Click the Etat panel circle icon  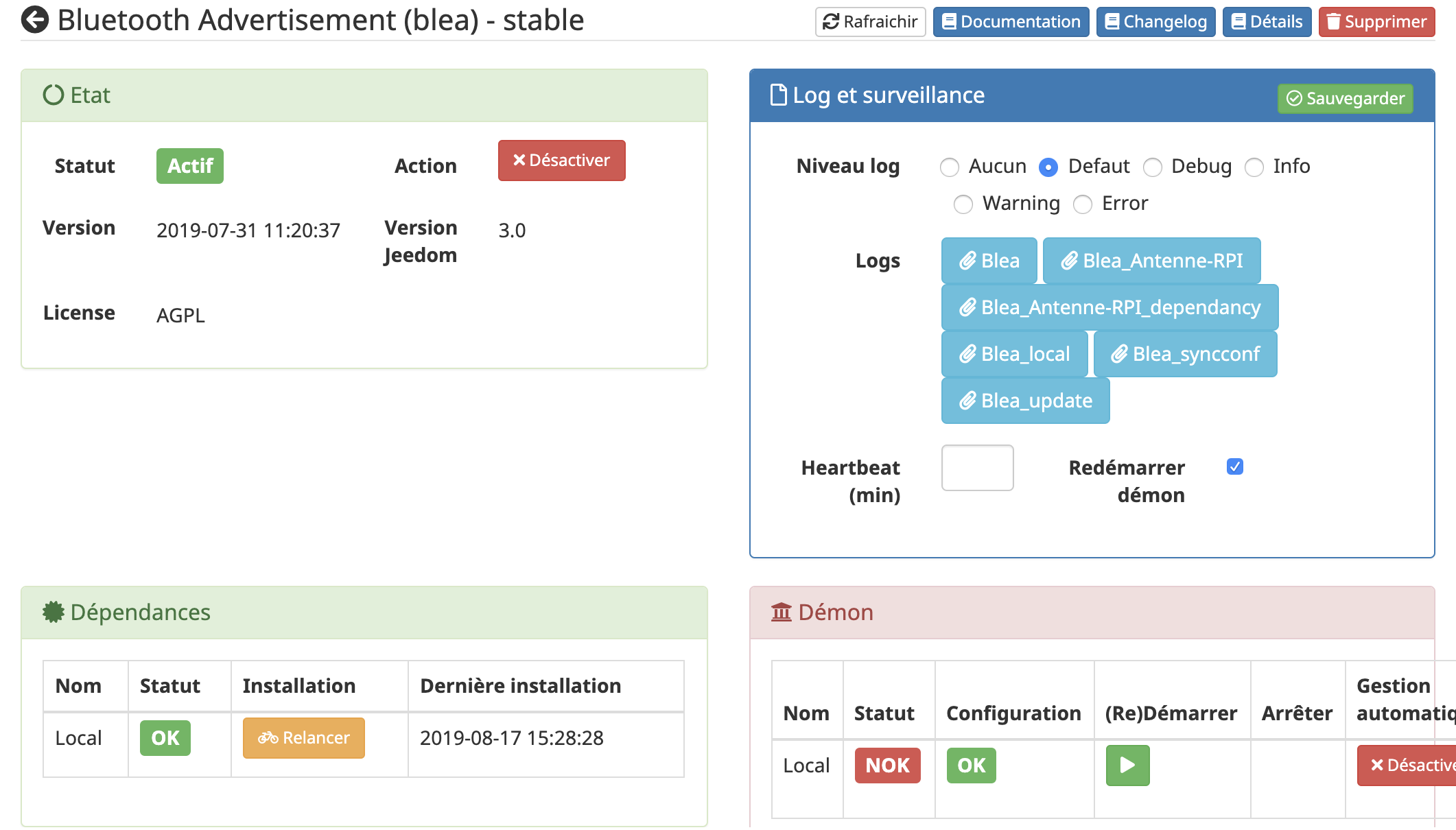point(54,95)
